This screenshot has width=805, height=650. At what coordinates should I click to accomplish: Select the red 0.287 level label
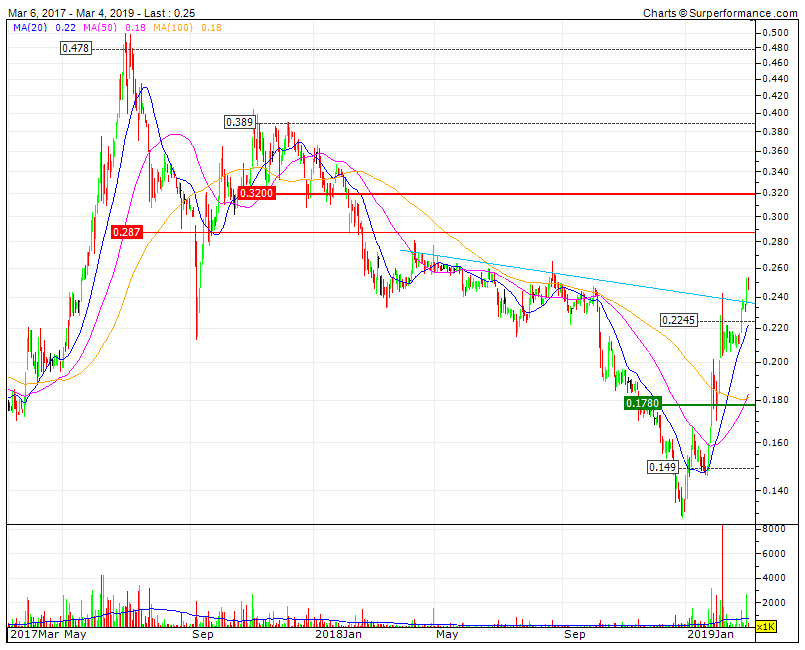(x=126, y=232)
